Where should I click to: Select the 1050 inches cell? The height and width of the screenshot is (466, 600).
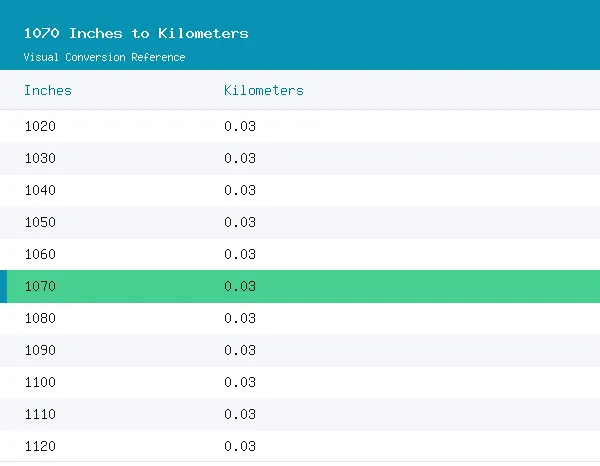[x=40, y=222]
